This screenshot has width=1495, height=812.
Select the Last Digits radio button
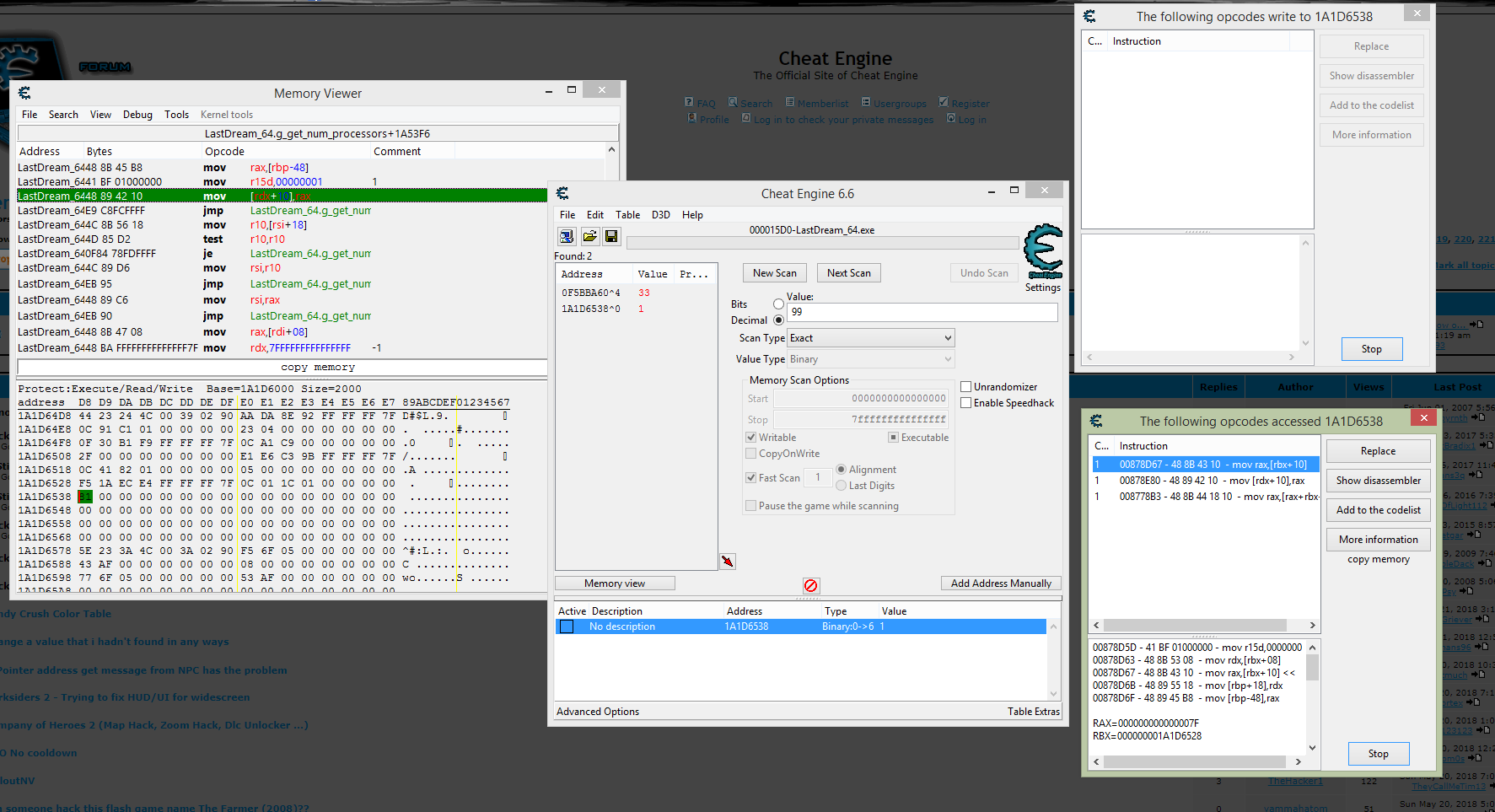[841, 486]
